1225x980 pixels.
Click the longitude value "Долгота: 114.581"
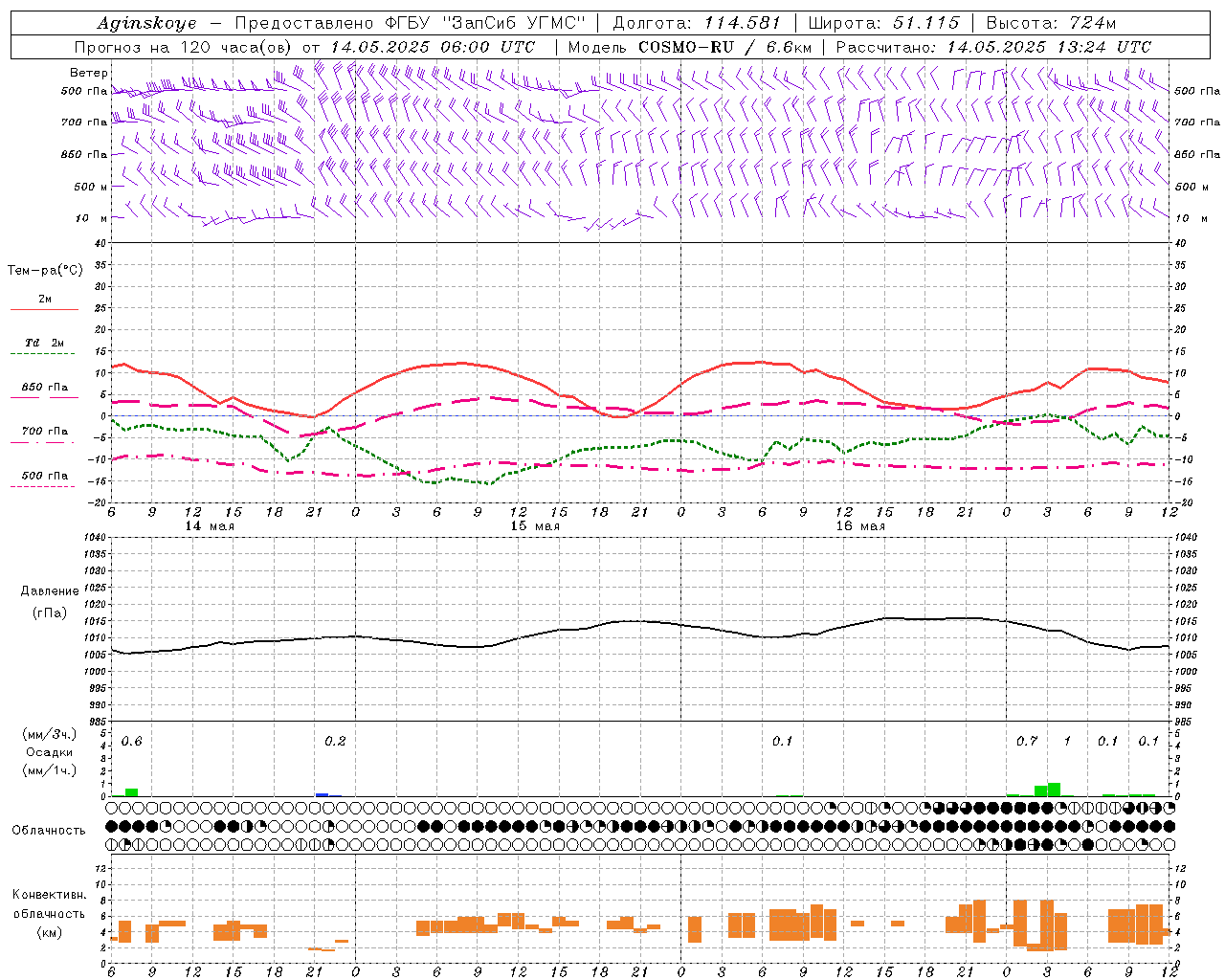tap(697, 23)
